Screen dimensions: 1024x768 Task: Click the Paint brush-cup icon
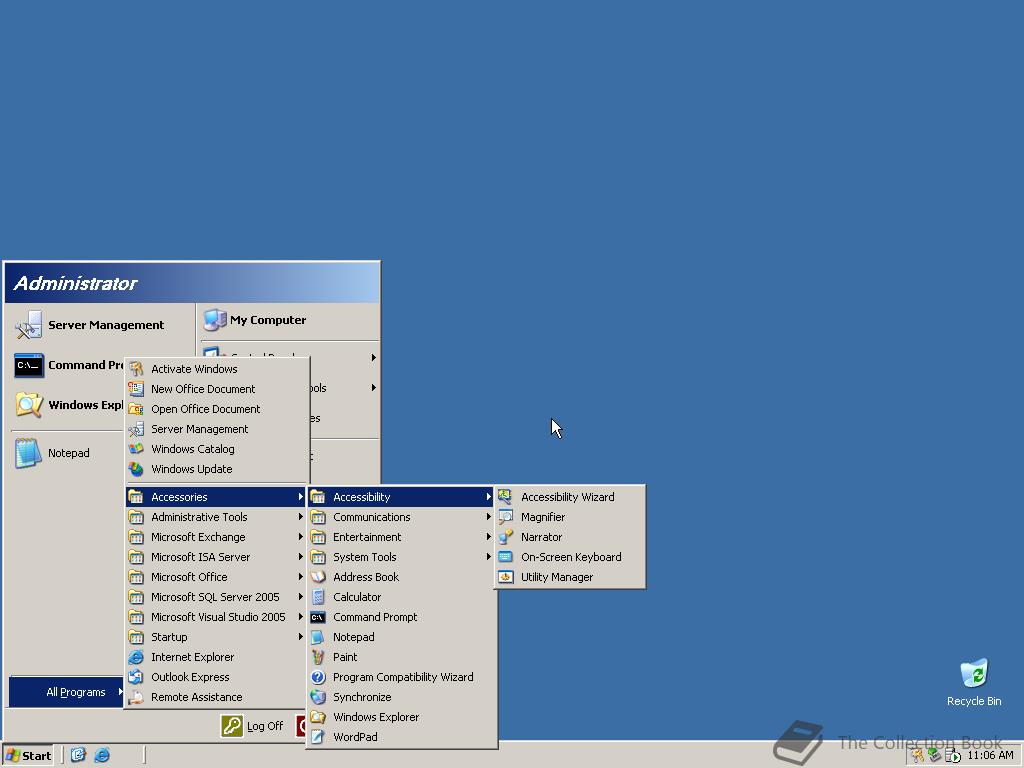318,657
